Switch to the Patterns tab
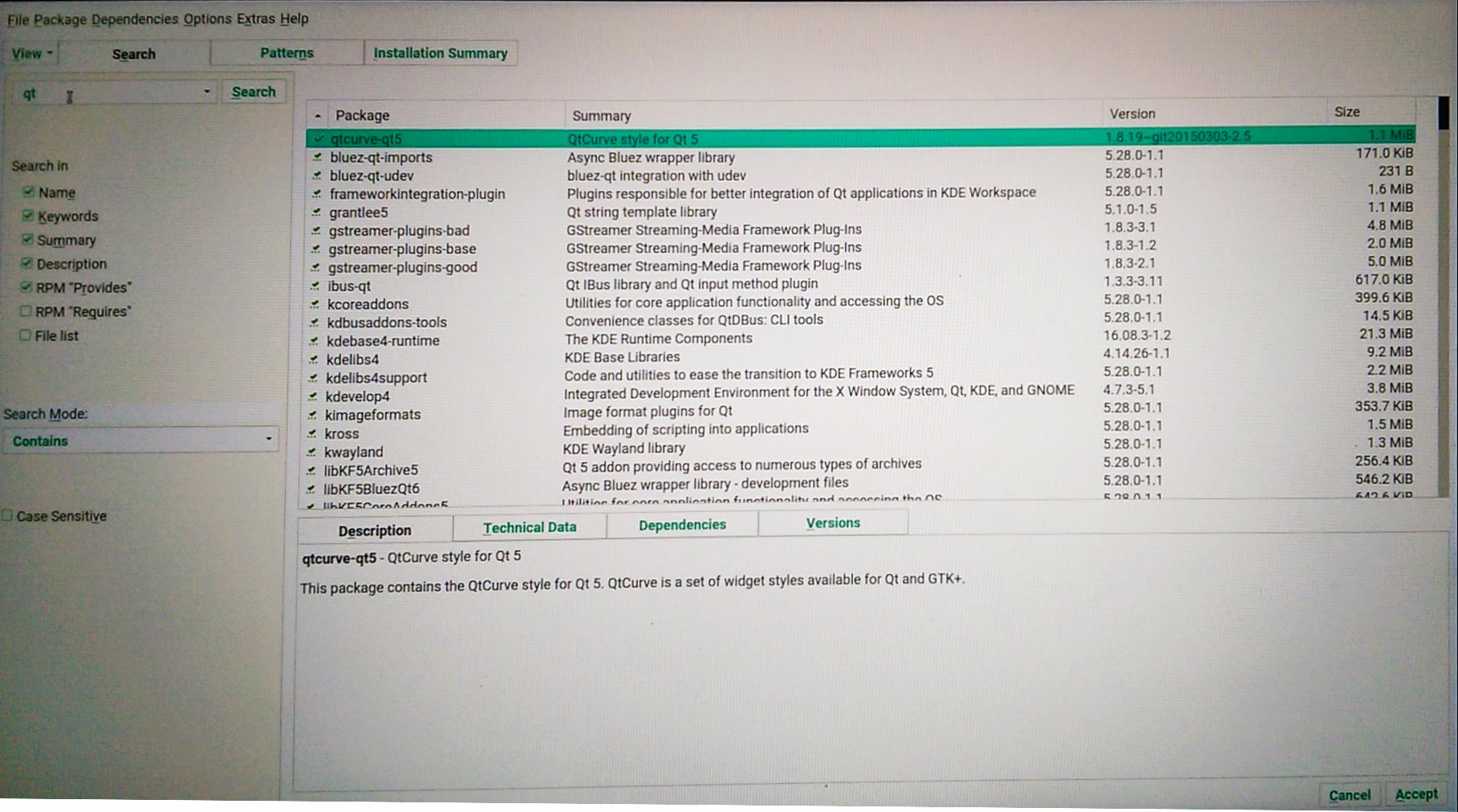The image size is (1458, 812). tap(286, 53)
